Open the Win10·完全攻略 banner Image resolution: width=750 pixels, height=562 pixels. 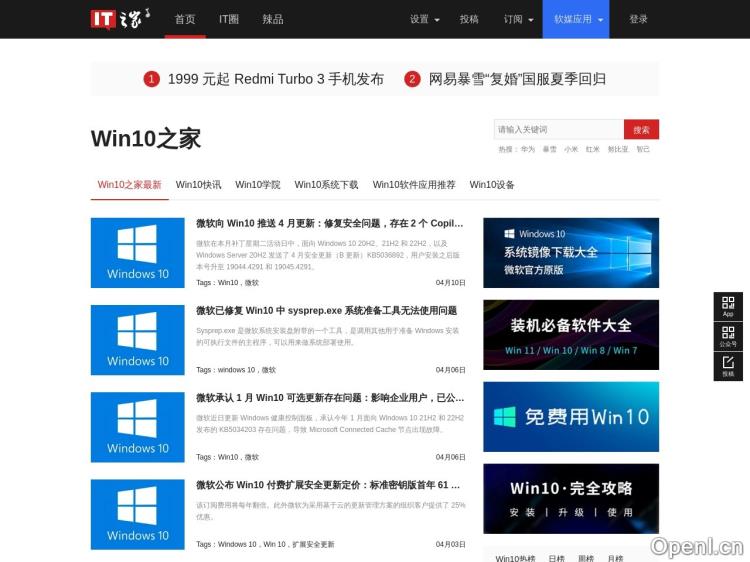pyautogui.click(x=571, y=499)
